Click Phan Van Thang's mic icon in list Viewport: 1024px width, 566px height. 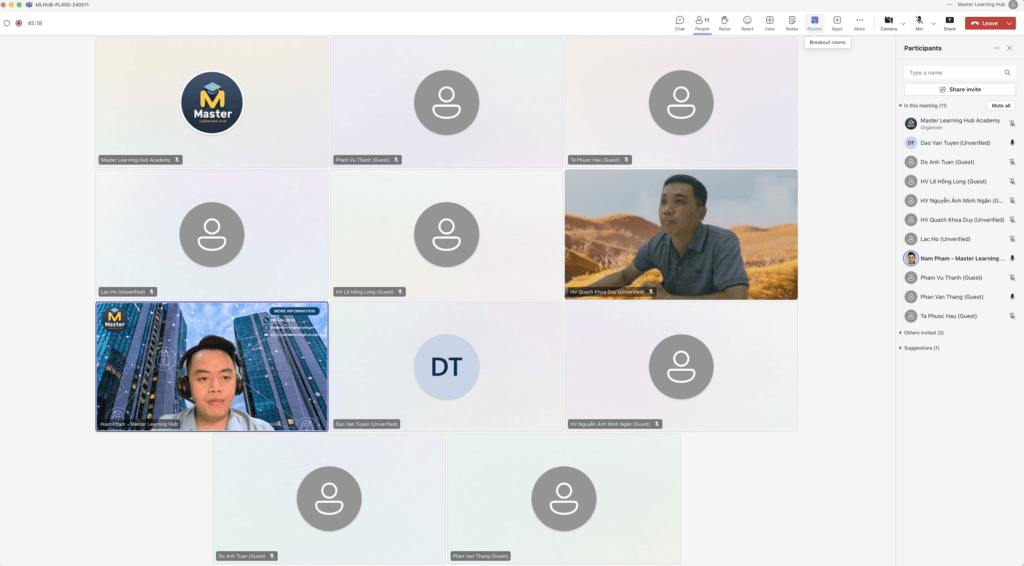click(1012, 297)
